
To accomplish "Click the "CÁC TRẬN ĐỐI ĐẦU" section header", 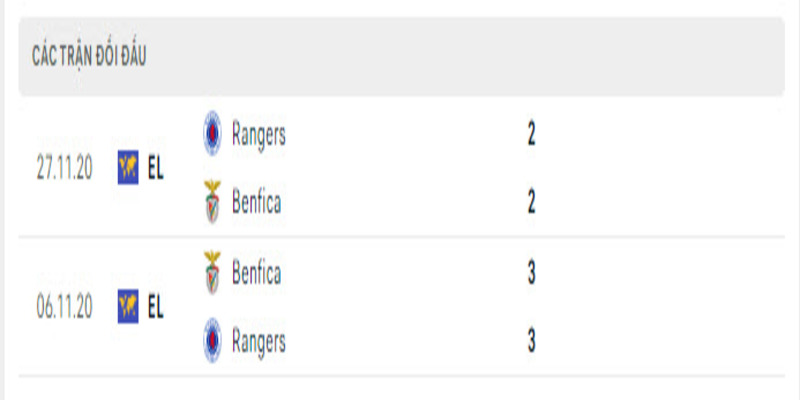I will pos(89,56).
